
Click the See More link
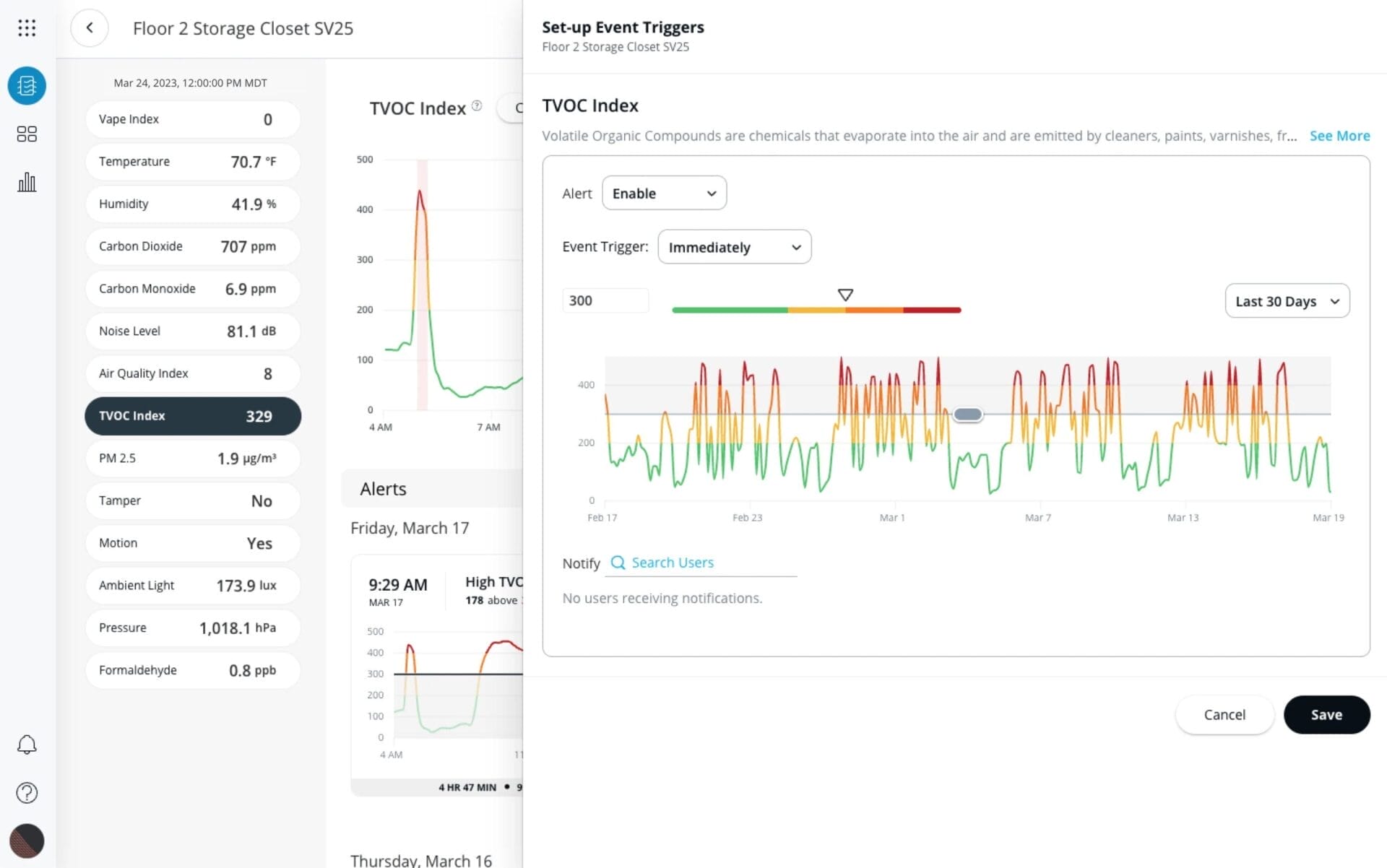1339,136
